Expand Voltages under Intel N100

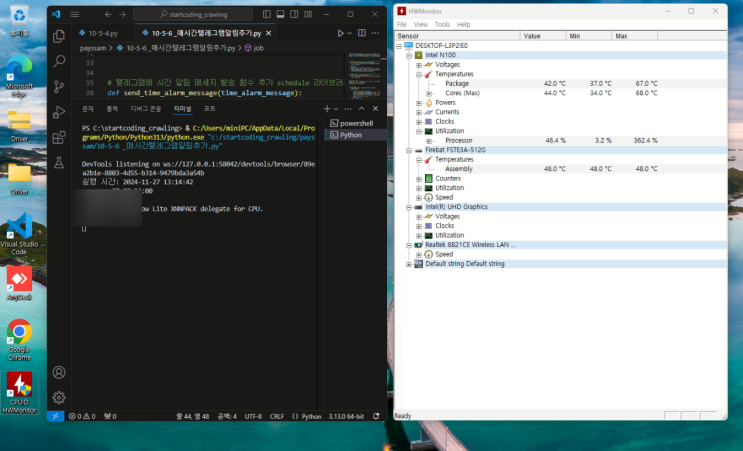(x=419, y=65)
